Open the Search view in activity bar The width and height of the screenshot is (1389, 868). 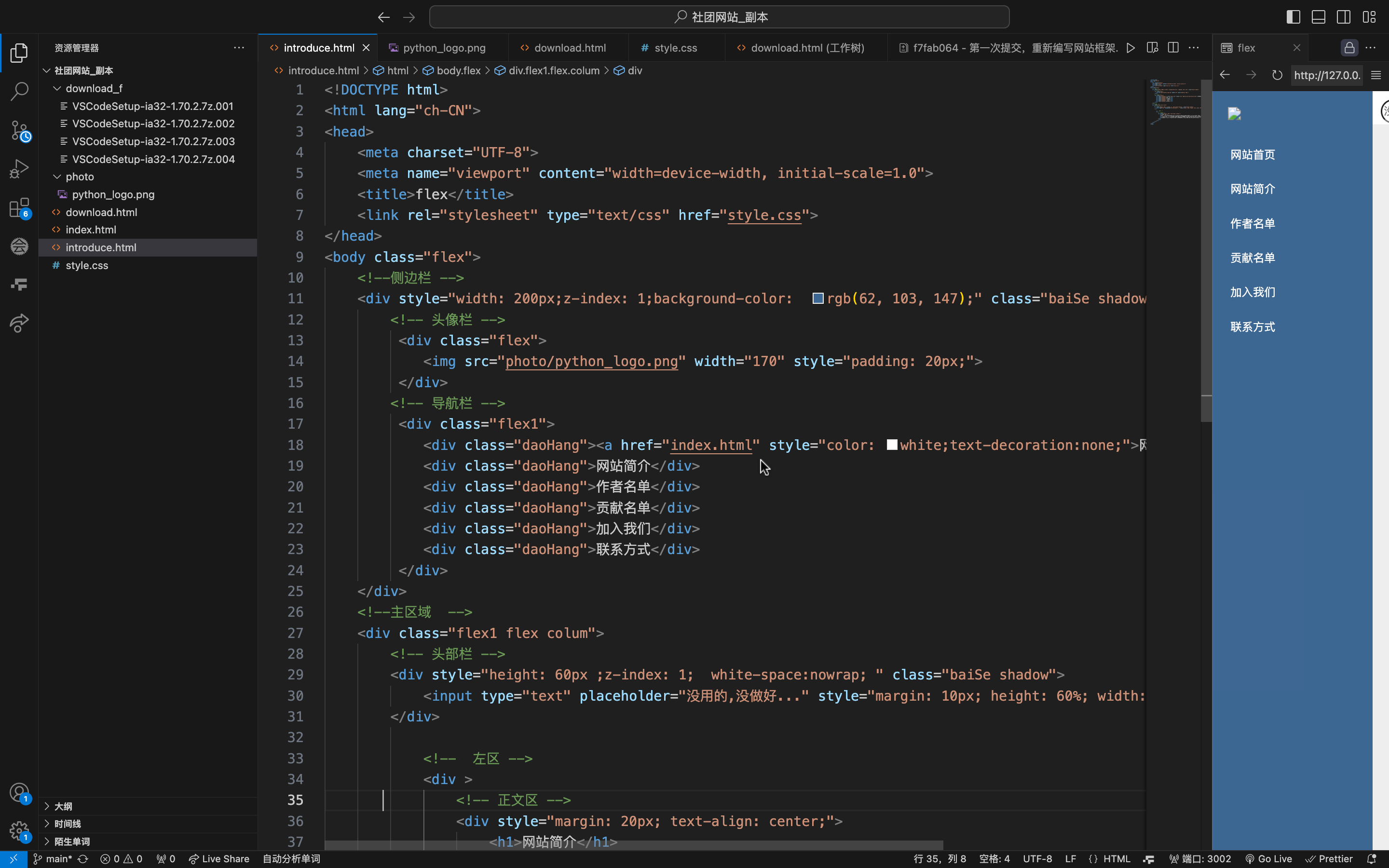[19, 91]
